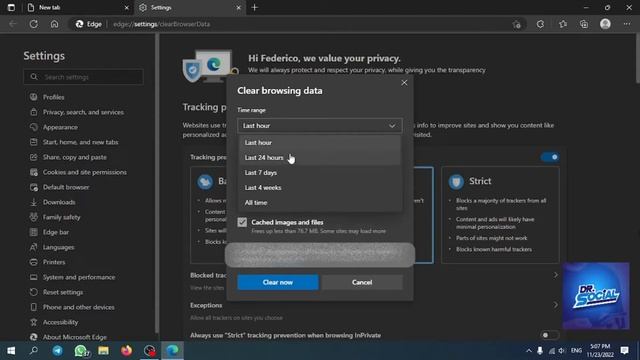Launch Firefox from the taskbar

tap(127, 351)
